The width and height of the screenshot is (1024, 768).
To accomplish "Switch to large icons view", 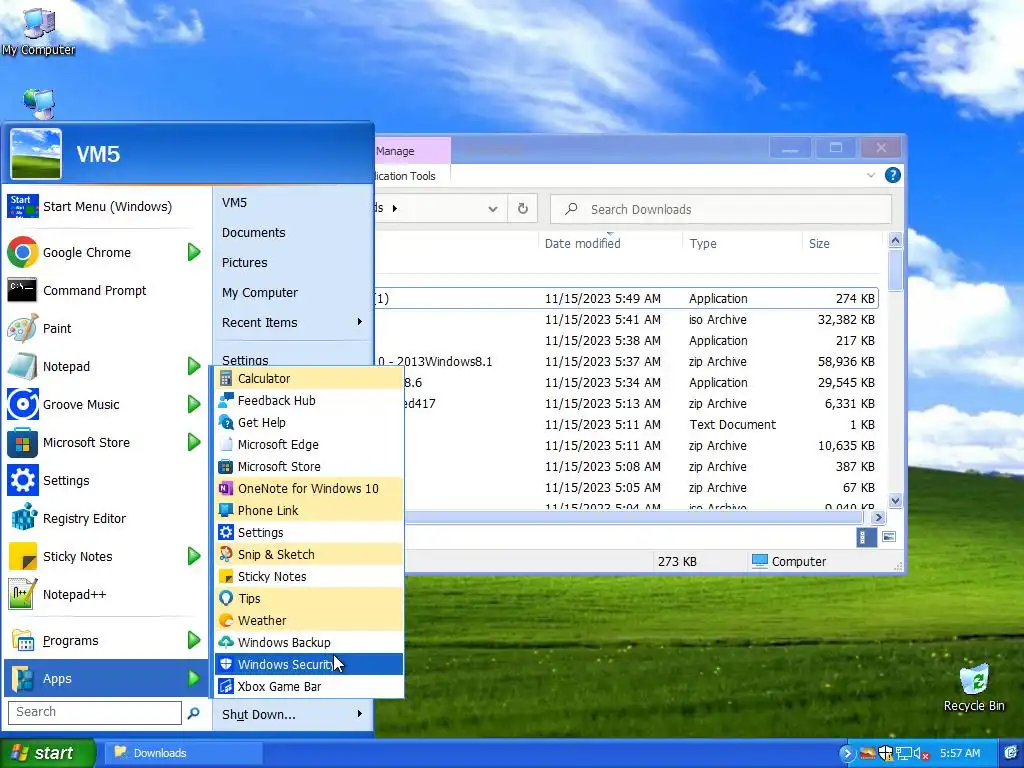I will (x=889, y=537).
